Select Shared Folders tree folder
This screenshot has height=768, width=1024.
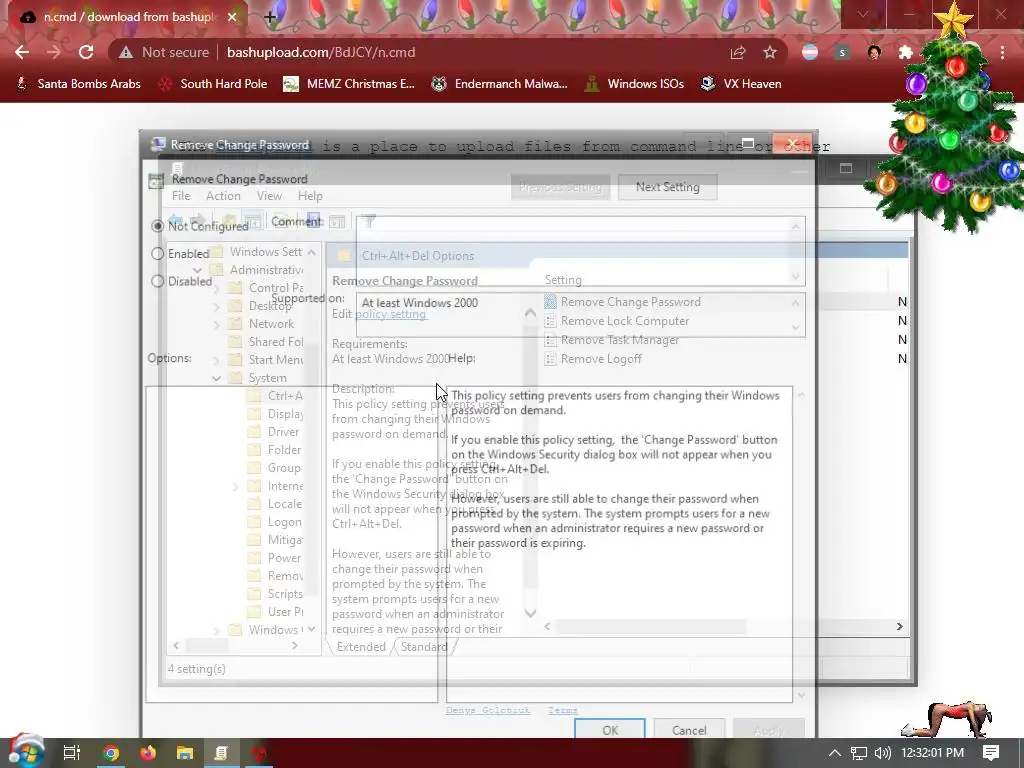tap(266, 342)
